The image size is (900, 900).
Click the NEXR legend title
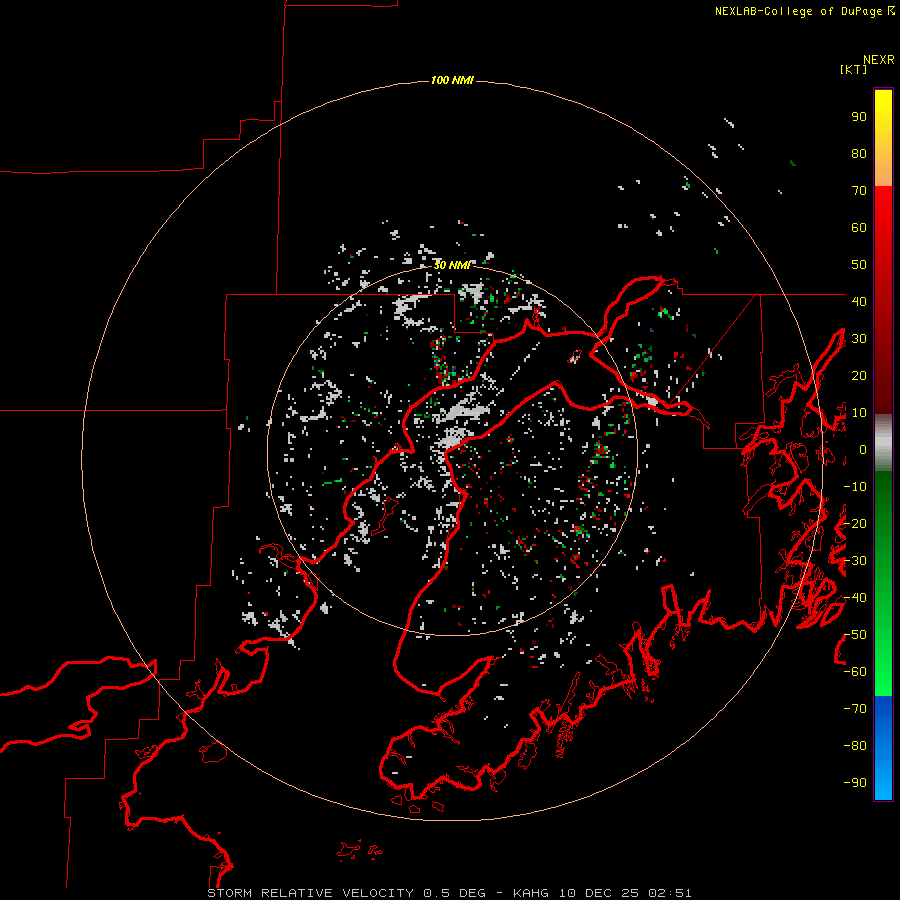pyautogui.click(x=878, y=60)
